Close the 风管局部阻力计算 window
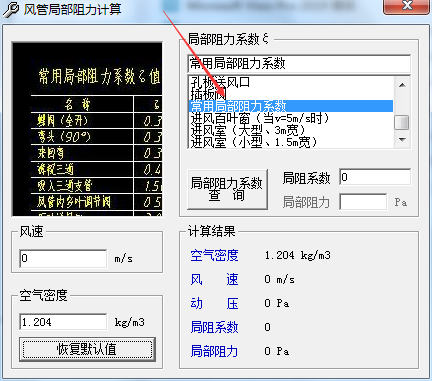 (x=406, y=6)
